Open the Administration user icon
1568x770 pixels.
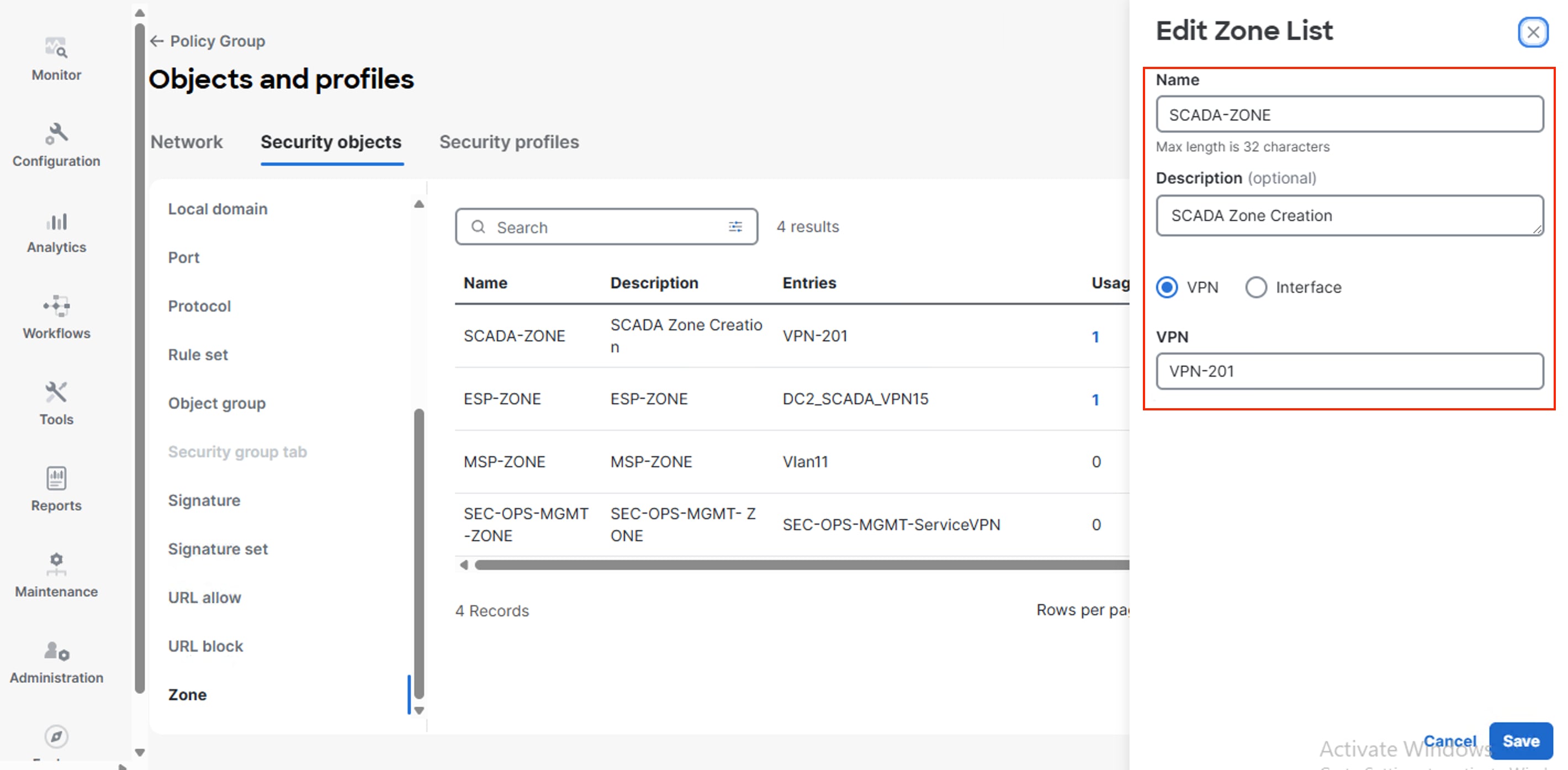click(x=56, y=651)
